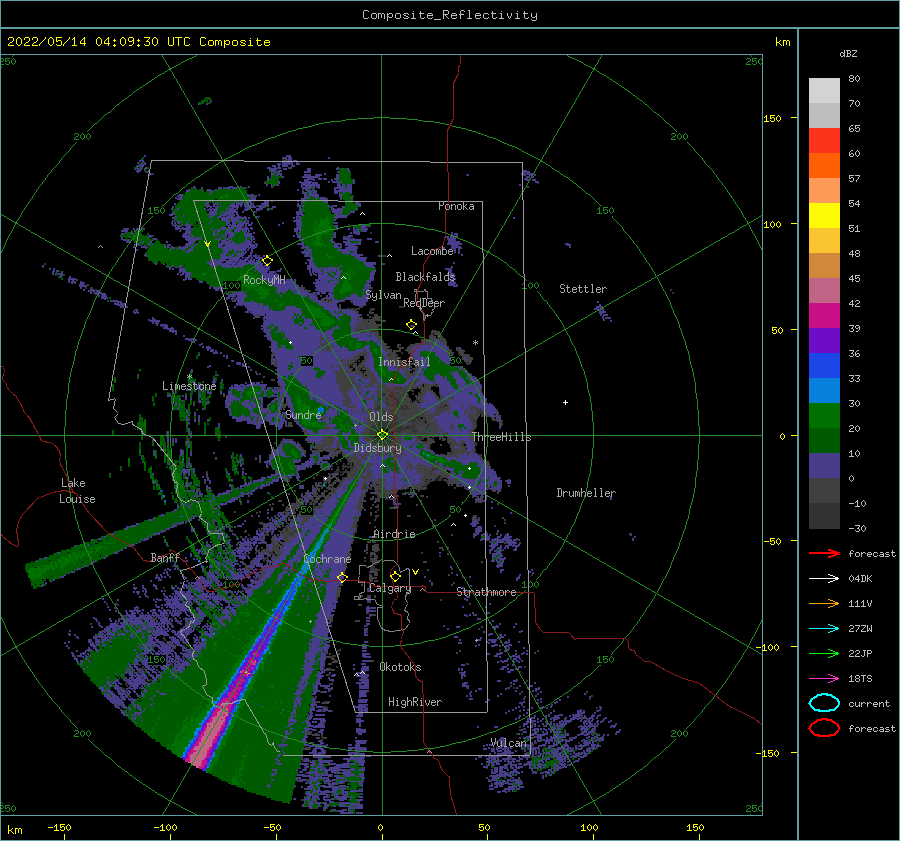Click the Drumheller label

pyautogui.click(x=586, y=493)
